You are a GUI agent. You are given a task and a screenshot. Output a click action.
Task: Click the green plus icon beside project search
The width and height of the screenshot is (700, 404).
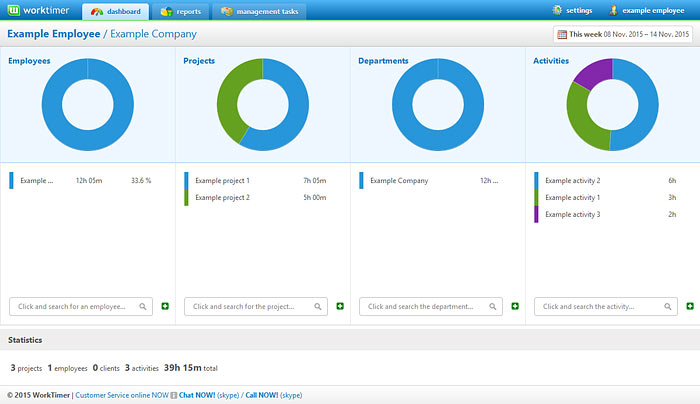click(x=339, y=306)
